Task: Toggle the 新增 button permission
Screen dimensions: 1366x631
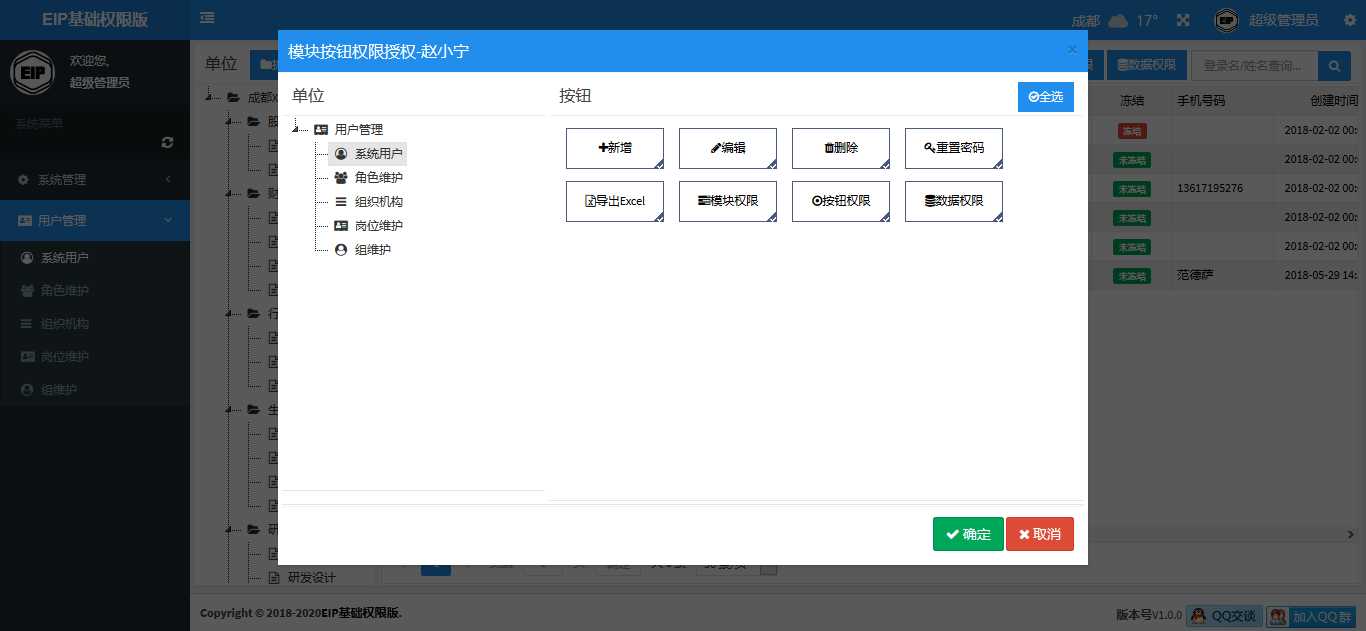Action: pos(615,148)
